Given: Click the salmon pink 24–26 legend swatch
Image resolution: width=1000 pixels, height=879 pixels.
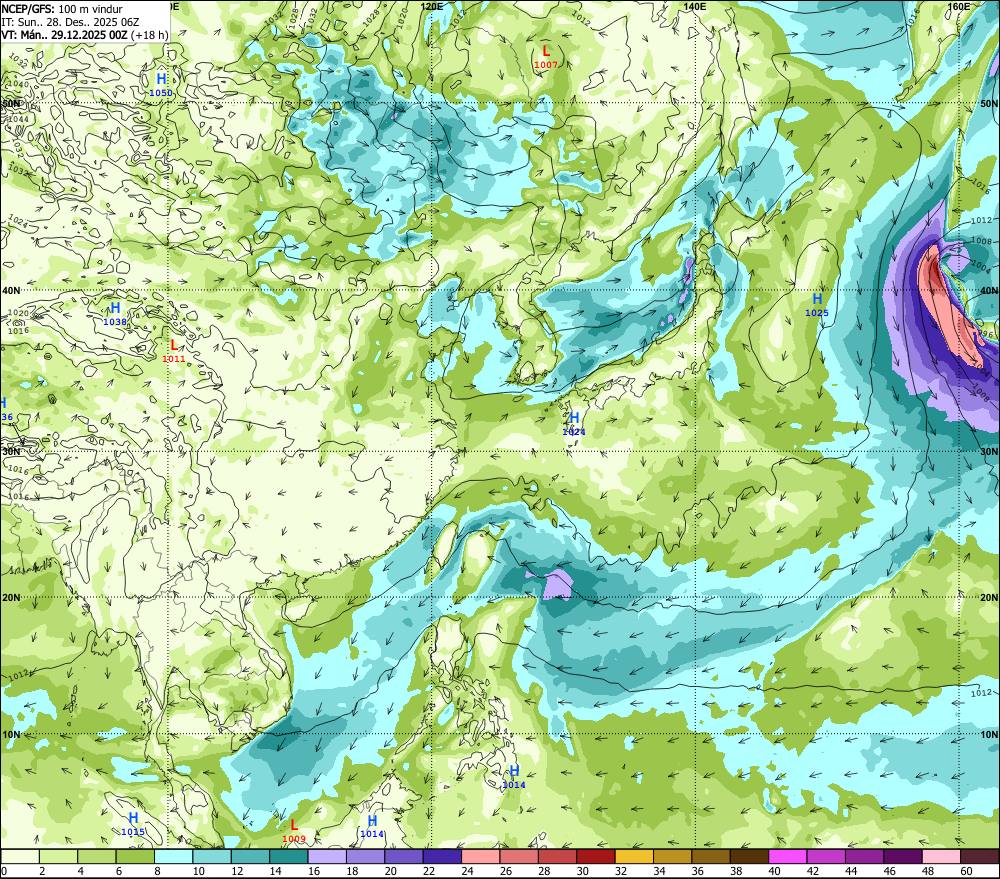Looking at the screenshot, I should [480, 857].
